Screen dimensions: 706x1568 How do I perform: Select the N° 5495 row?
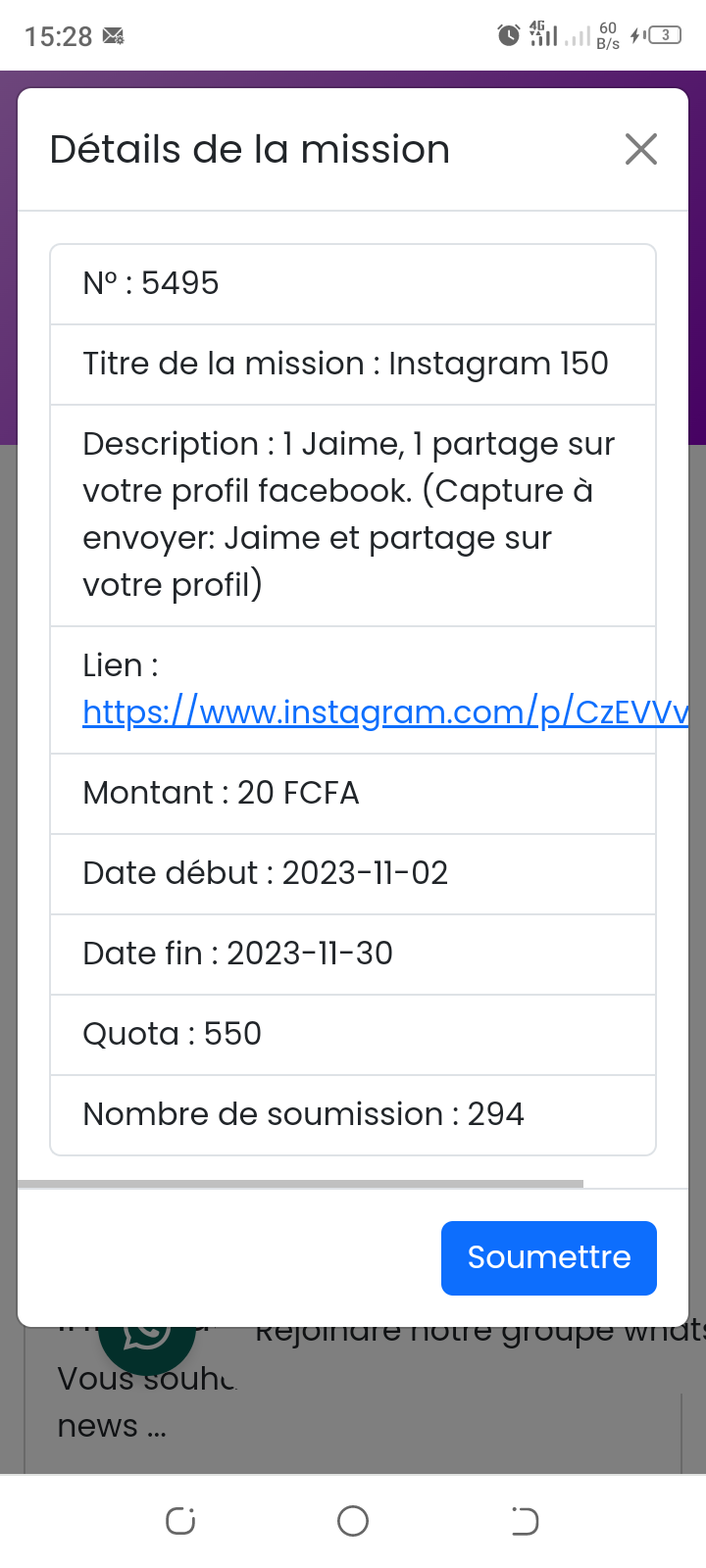click(x=353, y=284)
